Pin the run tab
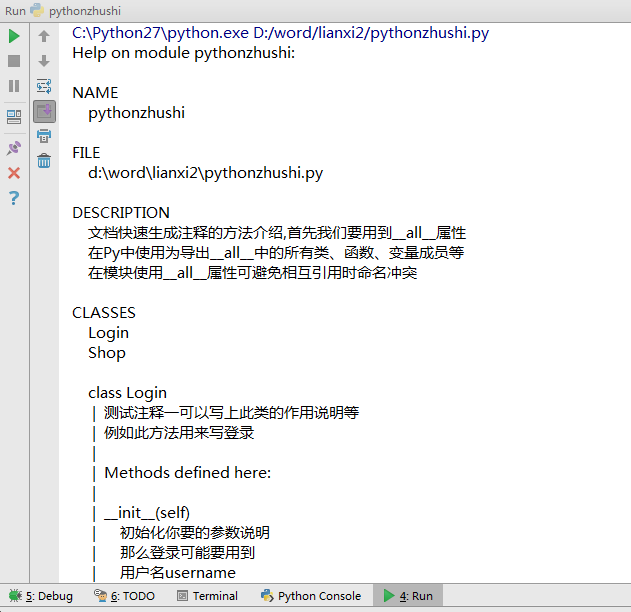Image resolution: width=631 pixels, height=612 pixels. 14,148
